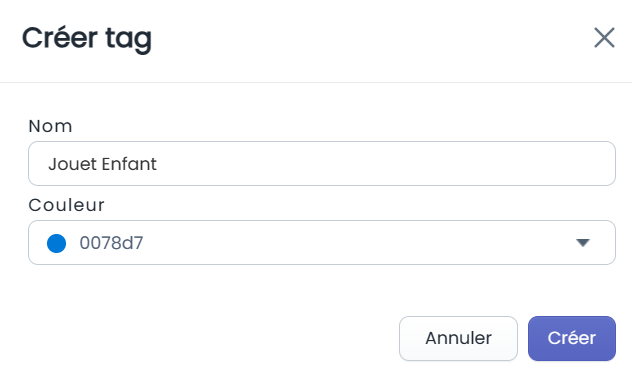Screen dimensions: 632x375
Task: Abort tag creation via the white Annuler button
Action: [x=458, y=338]
